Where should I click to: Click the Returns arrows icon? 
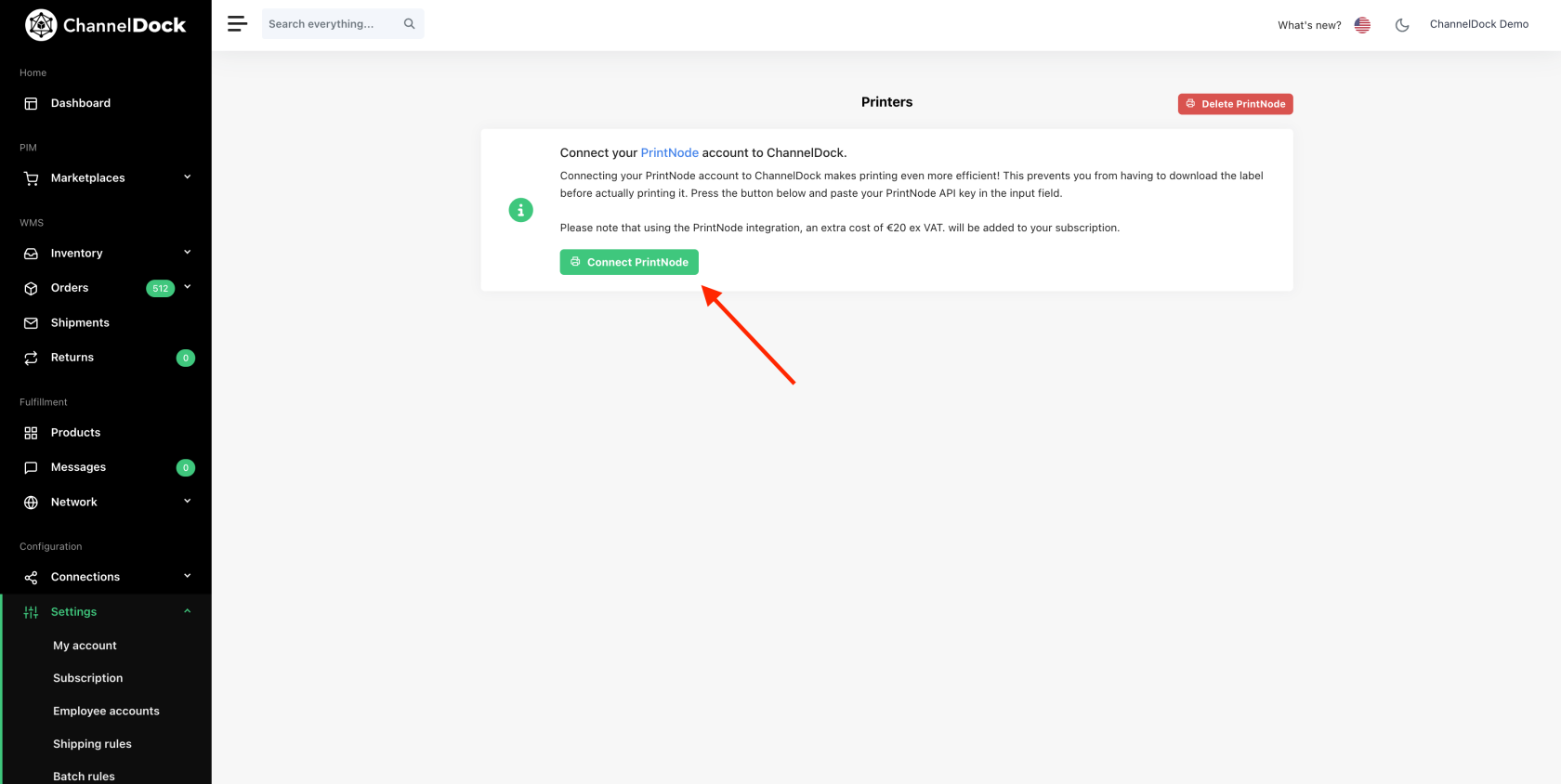point(31,358)
